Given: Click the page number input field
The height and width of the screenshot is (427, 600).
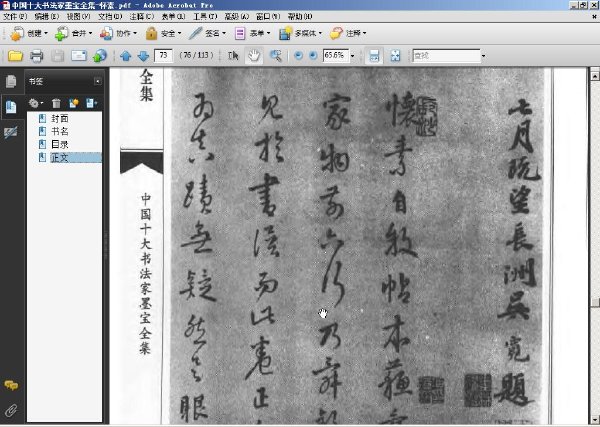Looking at the screenshot, I should (163, 55).
